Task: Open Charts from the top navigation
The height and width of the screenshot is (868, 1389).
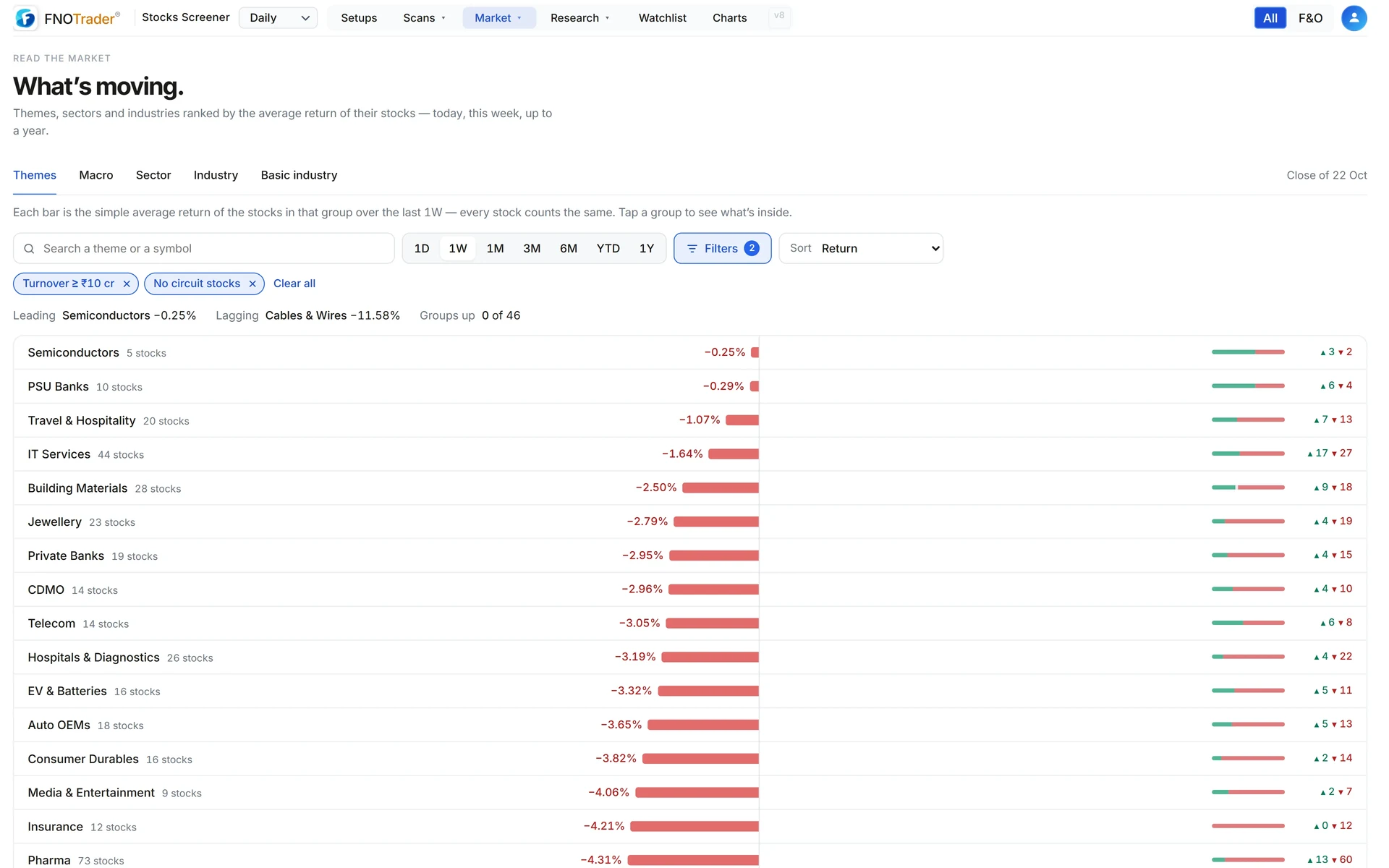Action: click(x=729, y=18)
